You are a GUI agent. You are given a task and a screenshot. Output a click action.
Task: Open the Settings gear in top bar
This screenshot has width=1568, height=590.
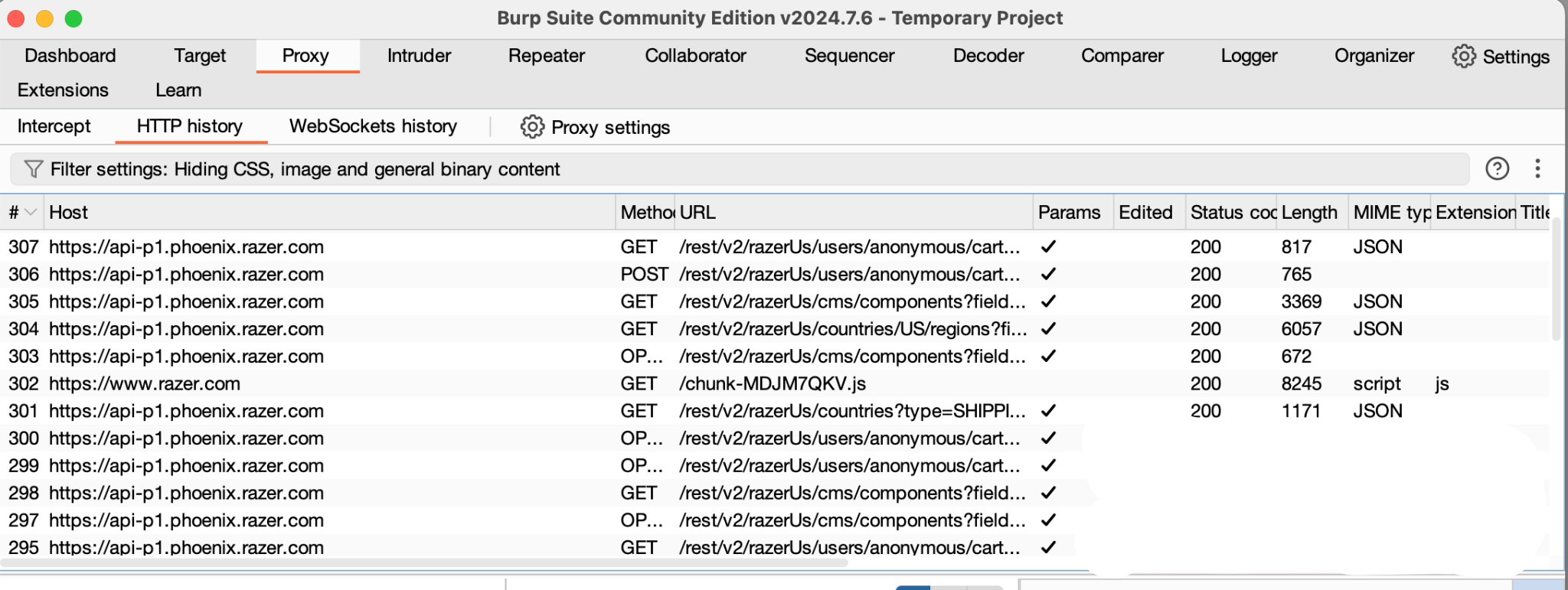(1463, 57)
